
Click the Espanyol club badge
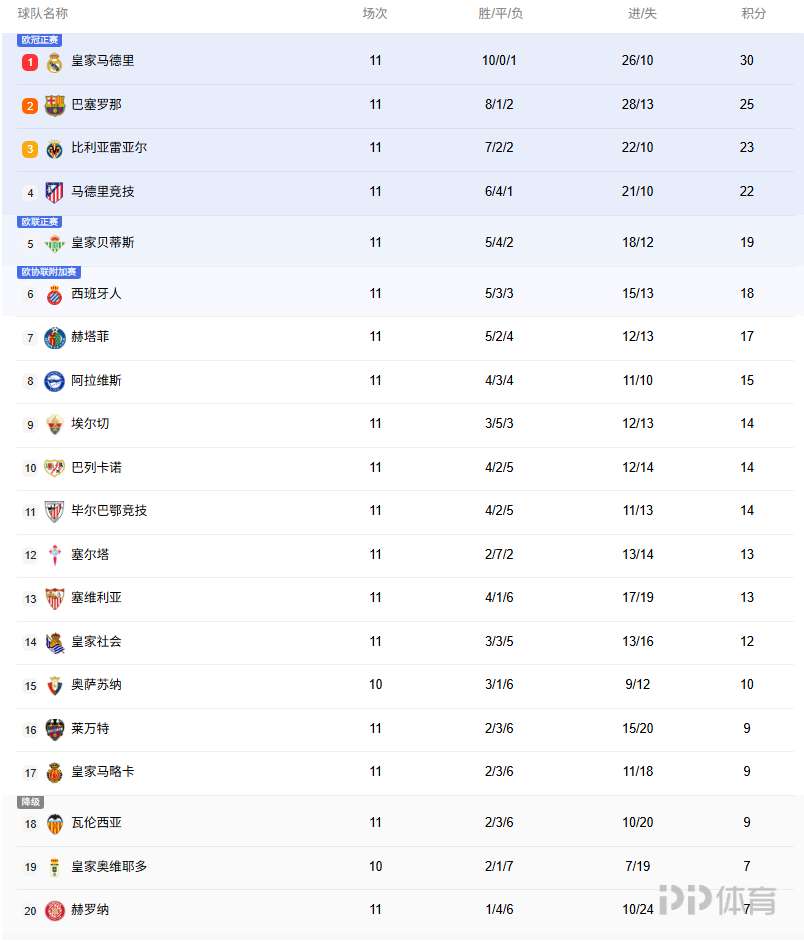pos(54,294)
